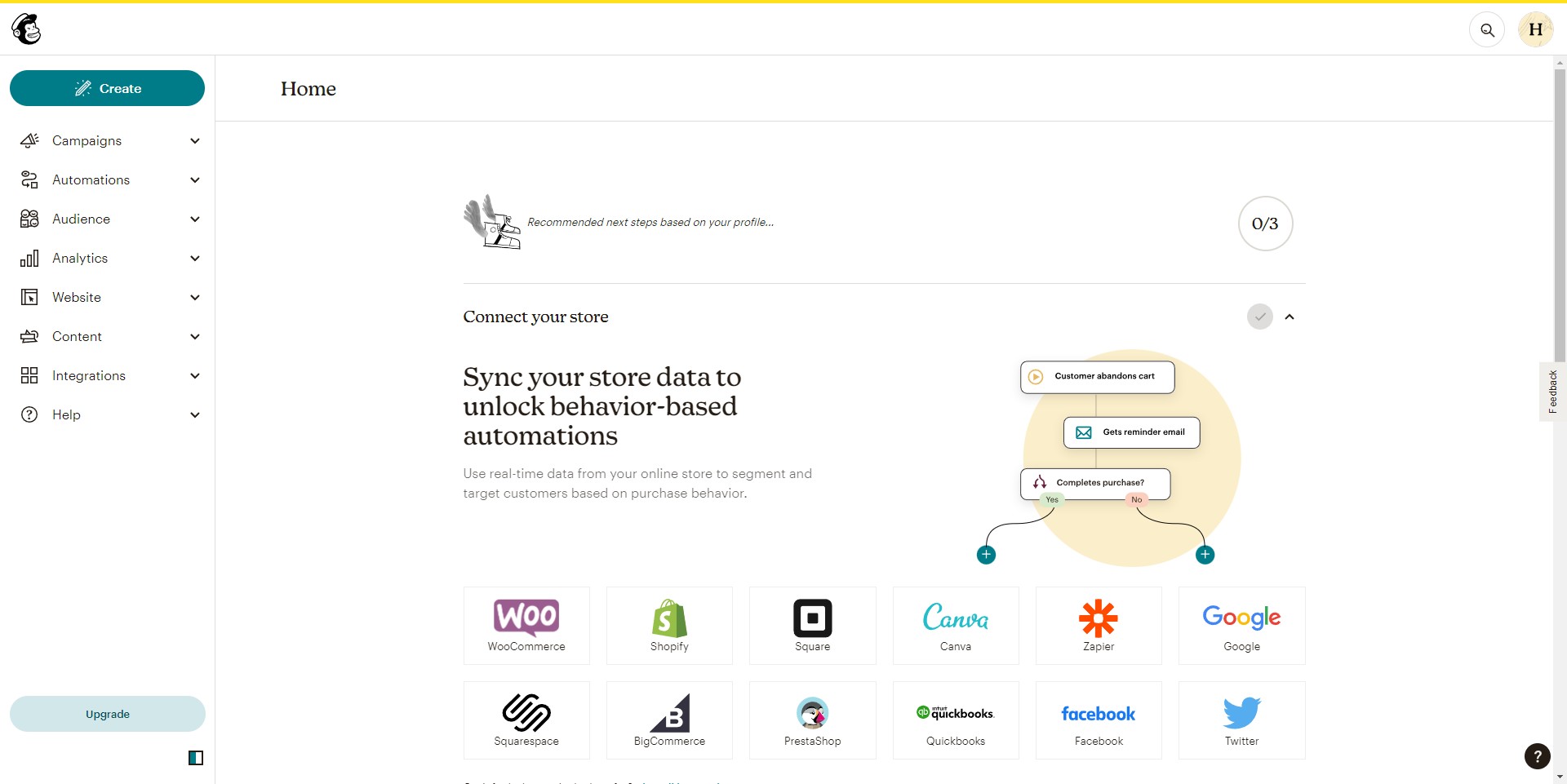Expand the Integrations menu chevron
The width and height of the screenshot is (1567, 784).
[195, 376]
